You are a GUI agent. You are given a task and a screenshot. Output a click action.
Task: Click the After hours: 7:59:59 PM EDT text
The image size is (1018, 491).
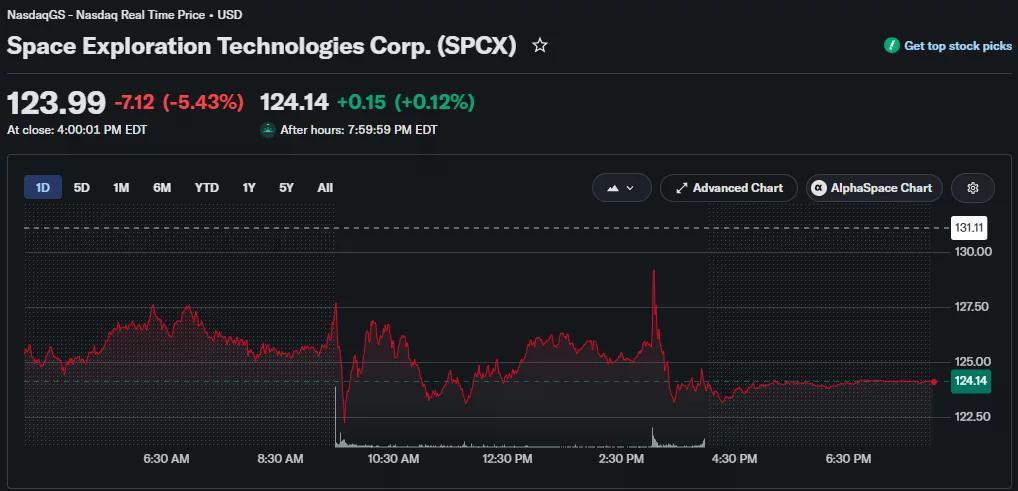pos(358,130)
